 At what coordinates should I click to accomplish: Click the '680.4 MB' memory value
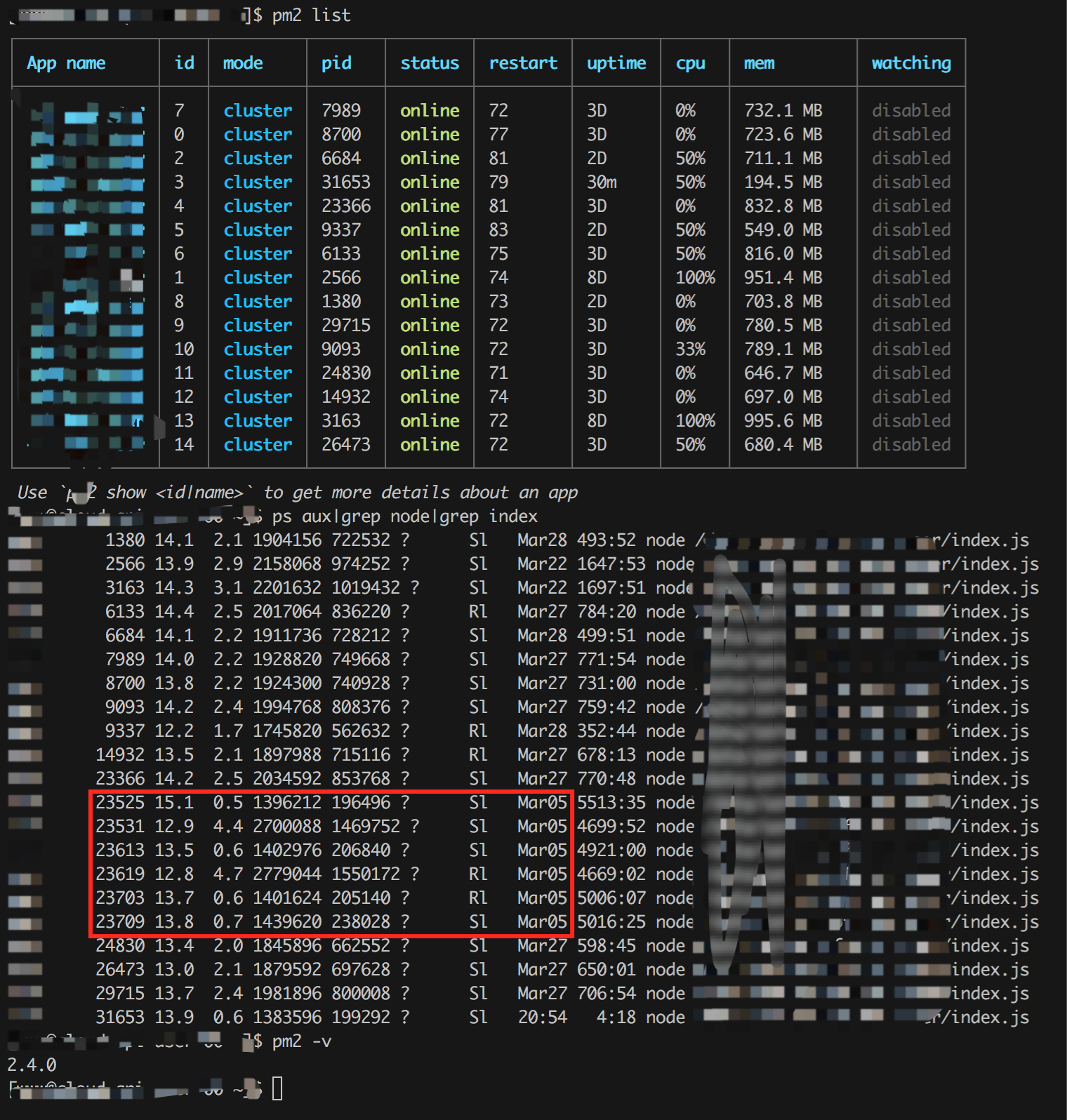click(783, 445)
